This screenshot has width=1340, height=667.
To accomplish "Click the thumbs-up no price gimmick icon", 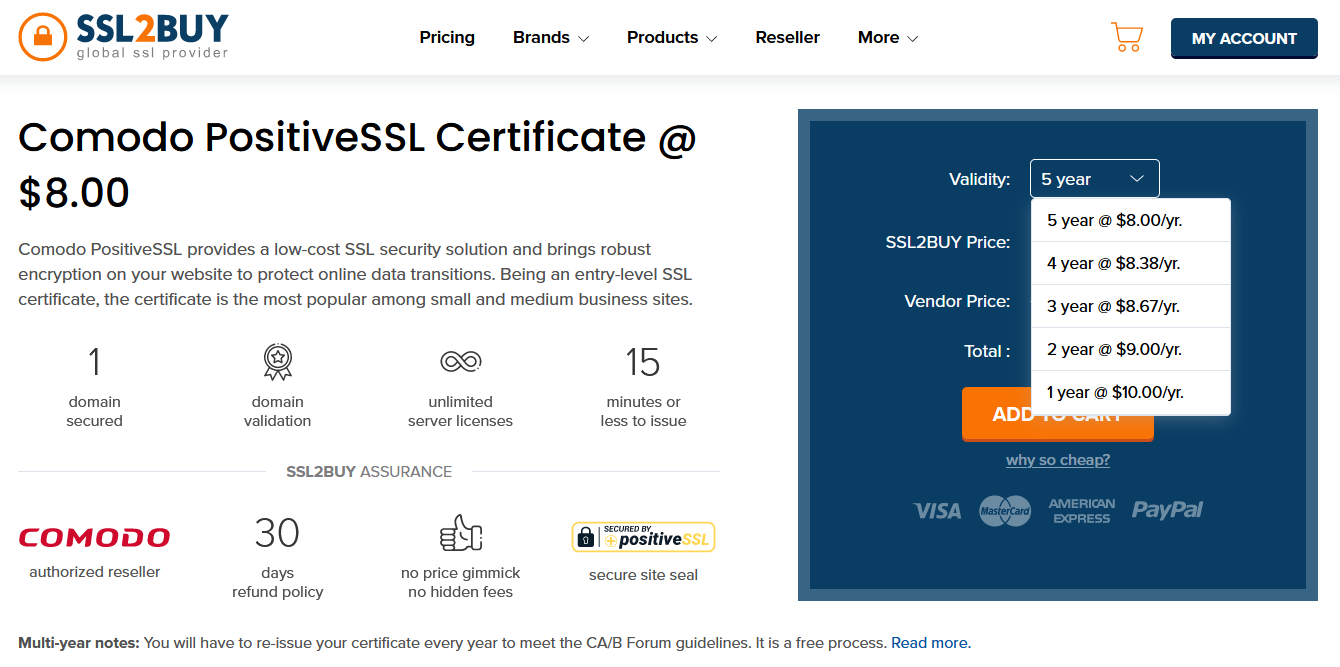I will coord(460,534).
